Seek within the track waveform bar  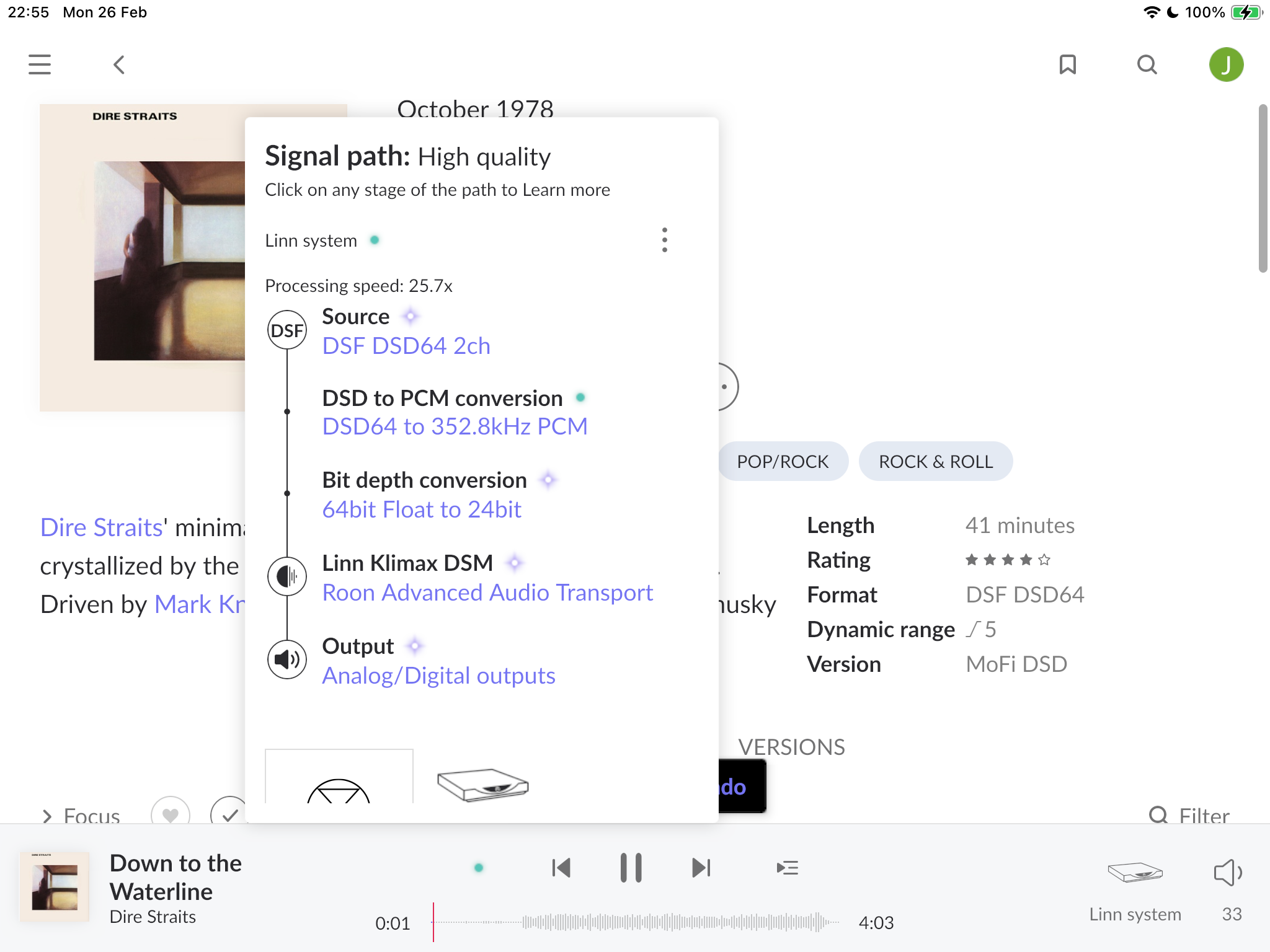tap(636, 922)
